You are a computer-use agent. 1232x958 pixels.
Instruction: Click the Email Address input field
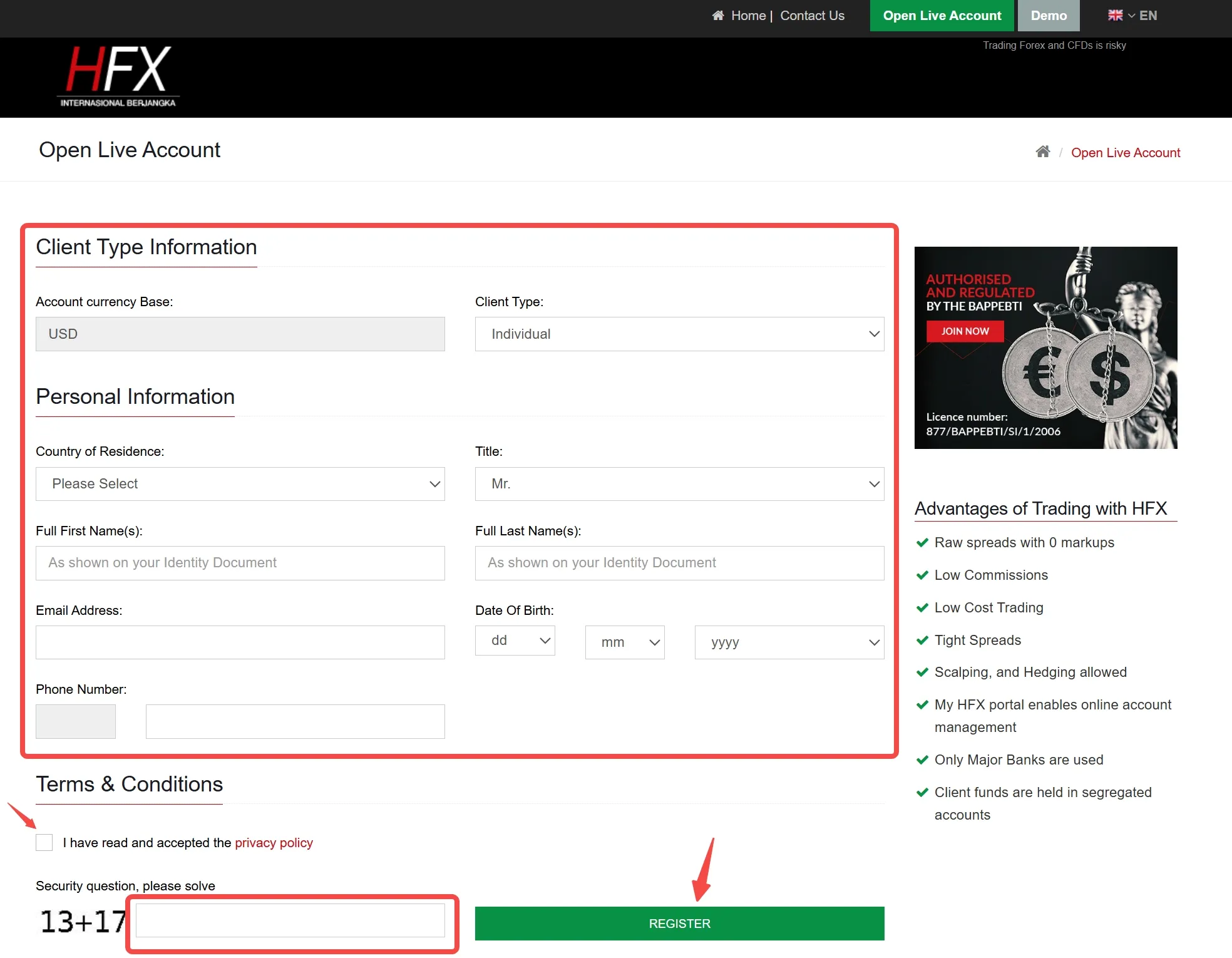[240, 642]
